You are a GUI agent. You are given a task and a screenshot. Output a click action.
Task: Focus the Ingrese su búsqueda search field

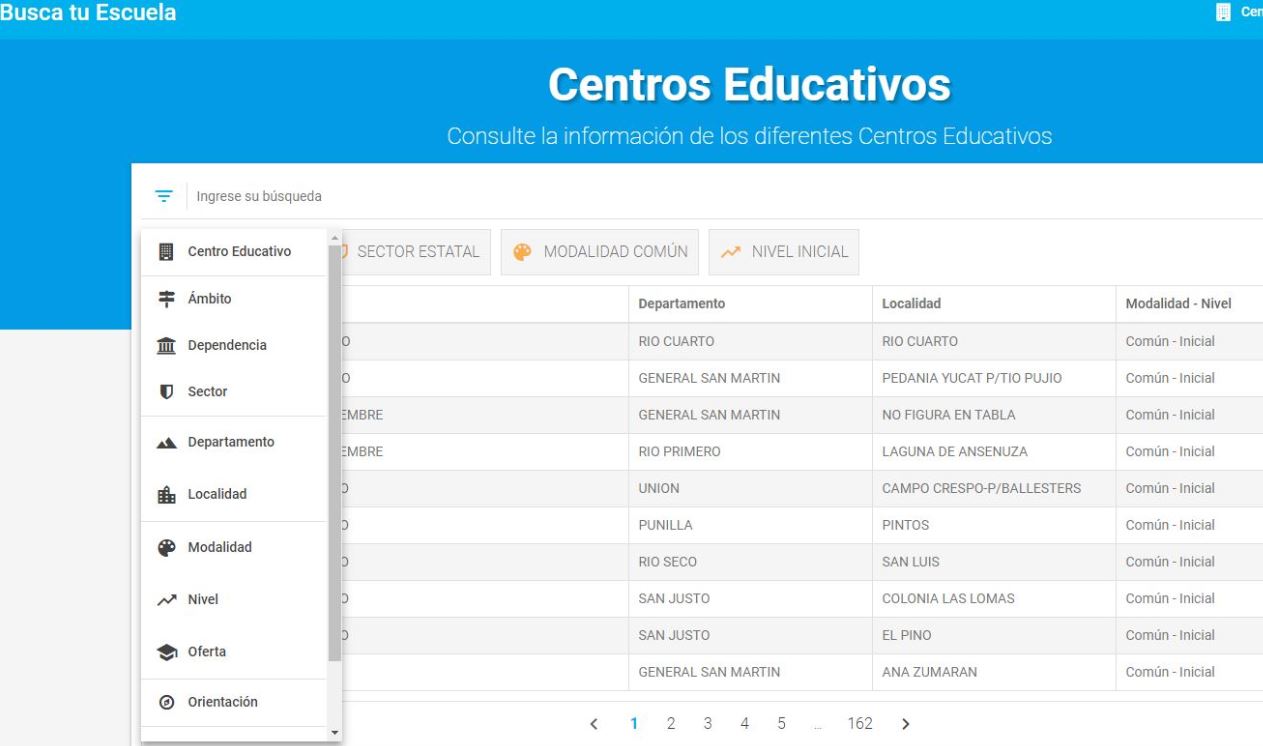[725, 196]
